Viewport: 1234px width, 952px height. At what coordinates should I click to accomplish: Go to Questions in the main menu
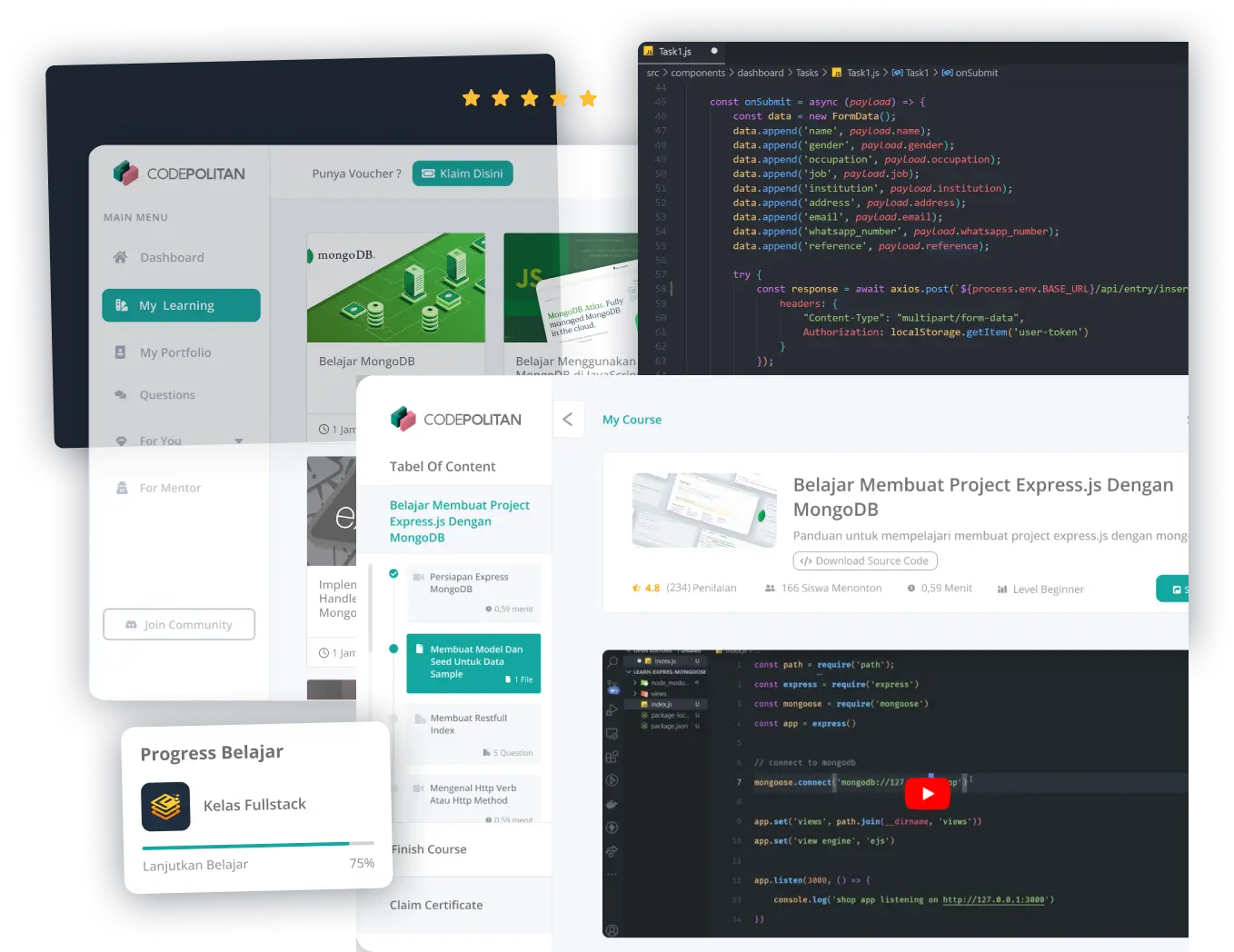point(154,395)
